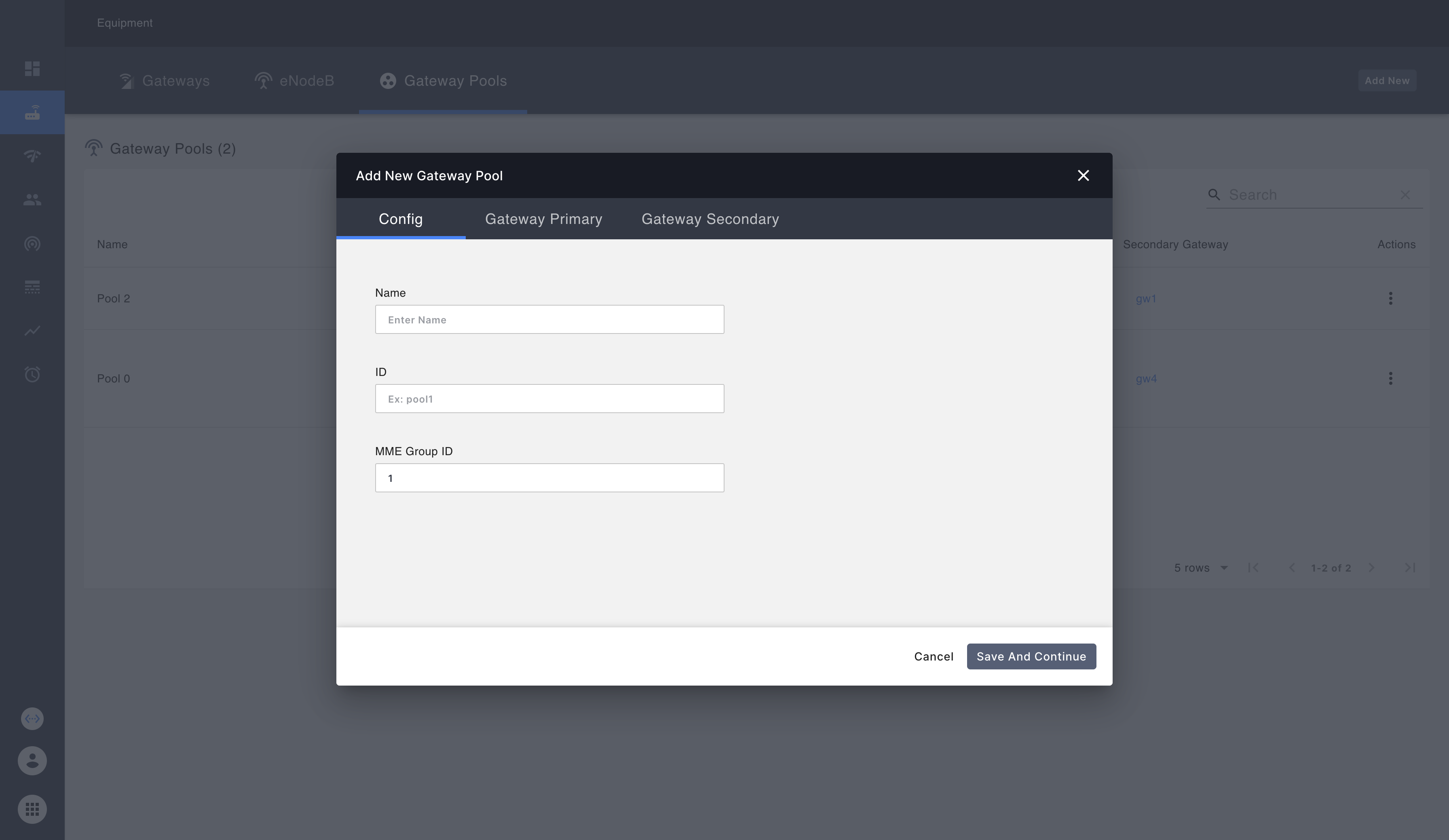The width and height of the screenshot is (1449, 840).
Task: Open the apps grid icon at sidebar bottom
Action: [32, 809]
